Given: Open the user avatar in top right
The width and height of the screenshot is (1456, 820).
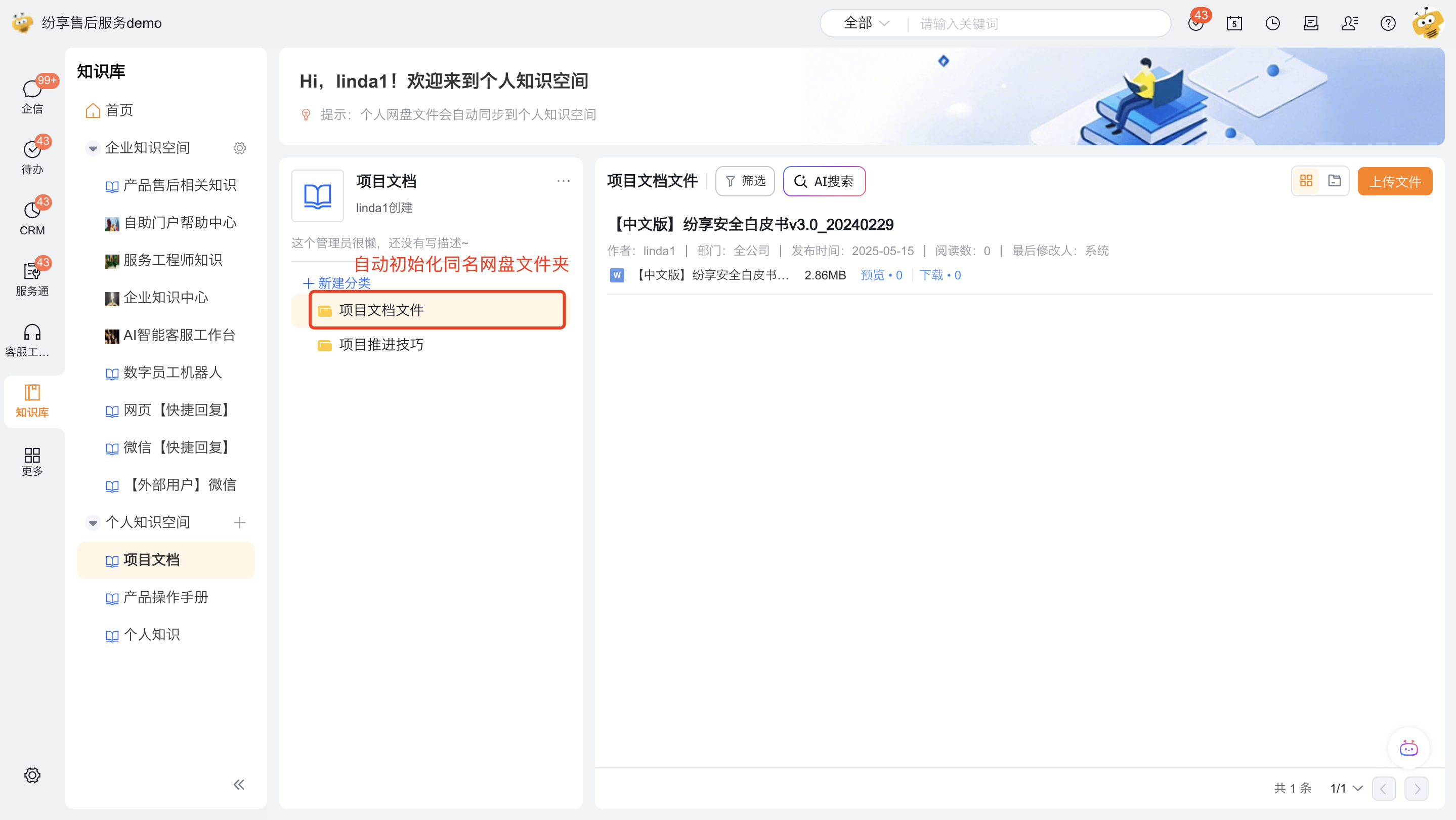Looking at the screenshot, I should pyautogui.click(x=1427, y=23).
